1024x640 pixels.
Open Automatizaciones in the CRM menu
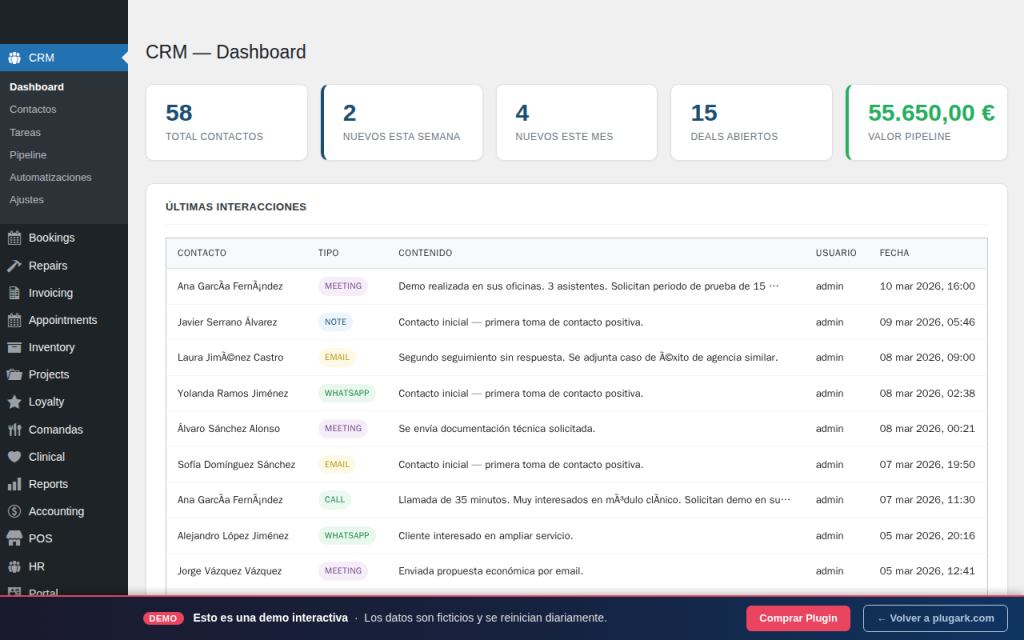50,177
